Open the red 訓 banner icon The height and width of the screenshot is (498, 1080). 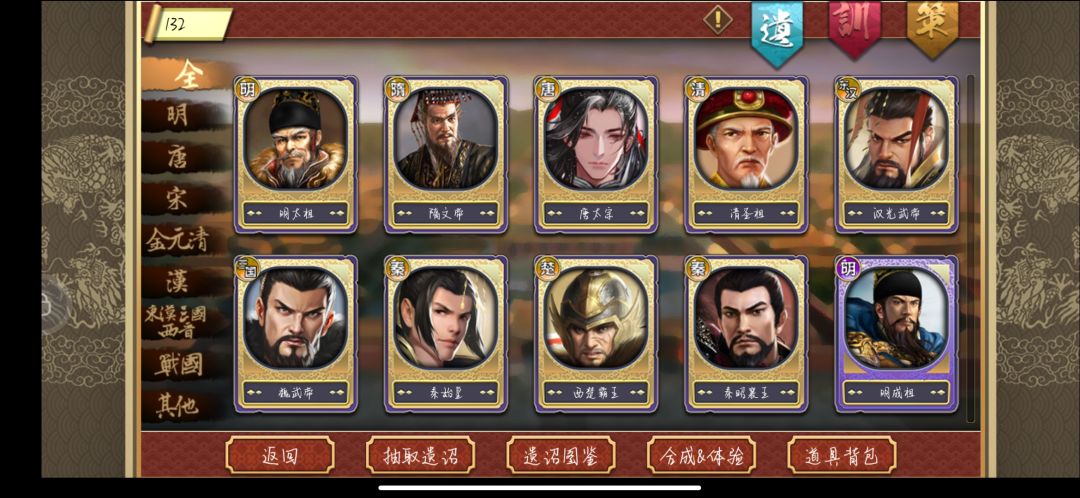[x=855, y=28]
